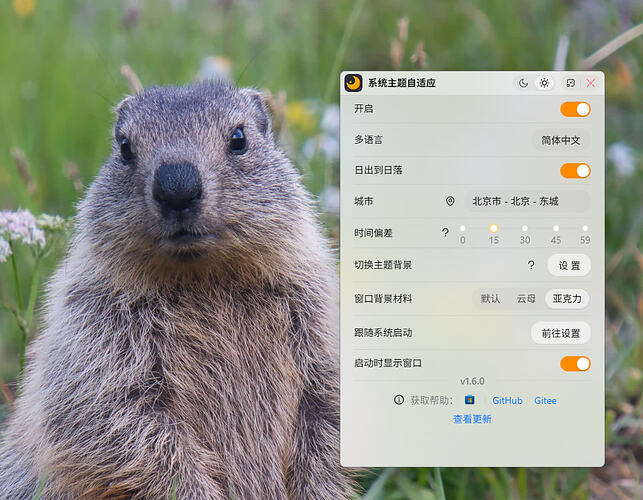The height and width of the screenshot is (500, 643).
Task: Click the 多语言 label
Action: 368,139
